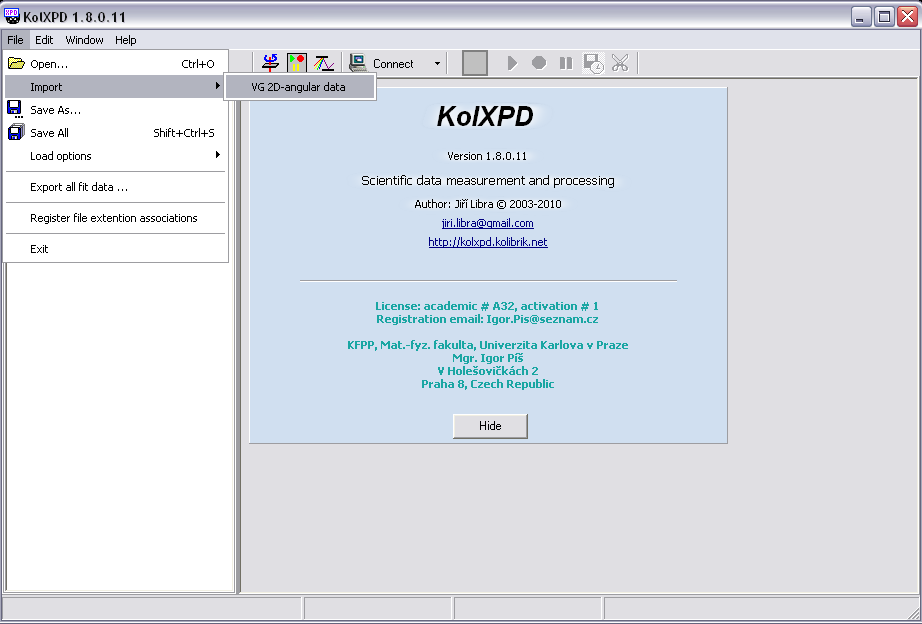Close the KolXPD window
Screen dimensions: 922x624
point(907,16)
